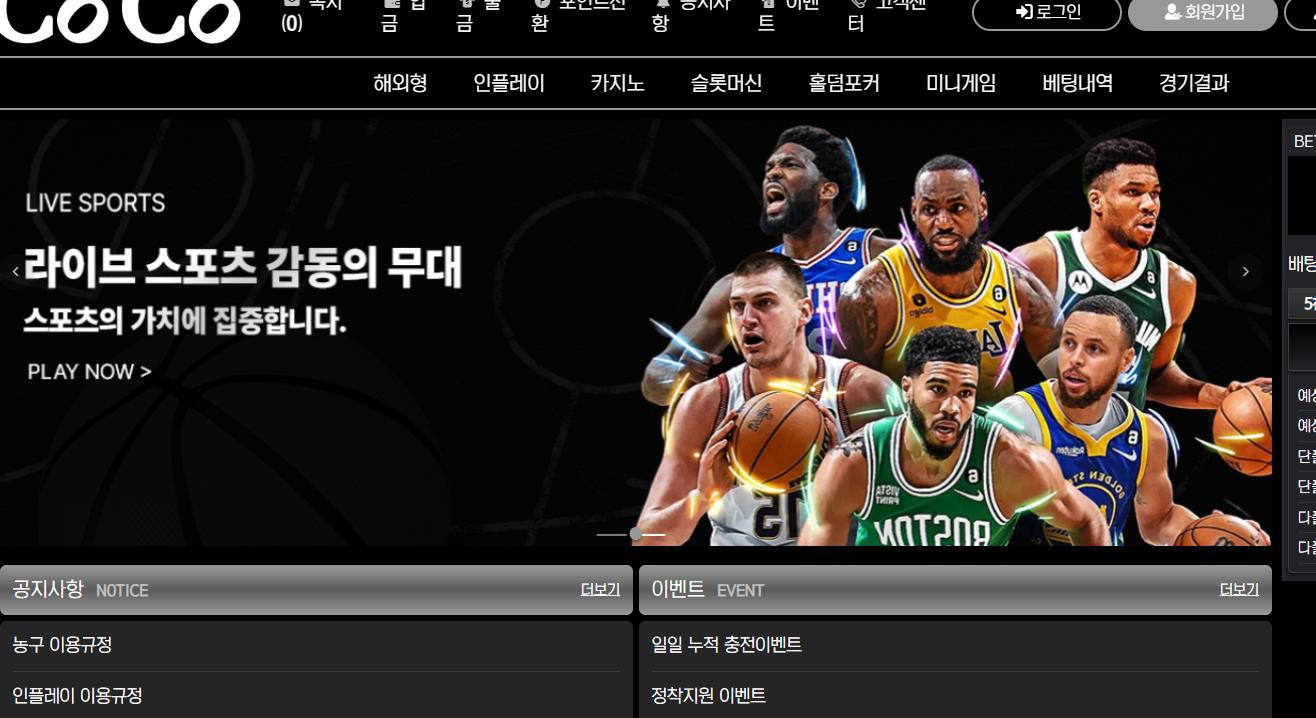
Task: Go to the 카지노 section
Action: coord(617,83)
